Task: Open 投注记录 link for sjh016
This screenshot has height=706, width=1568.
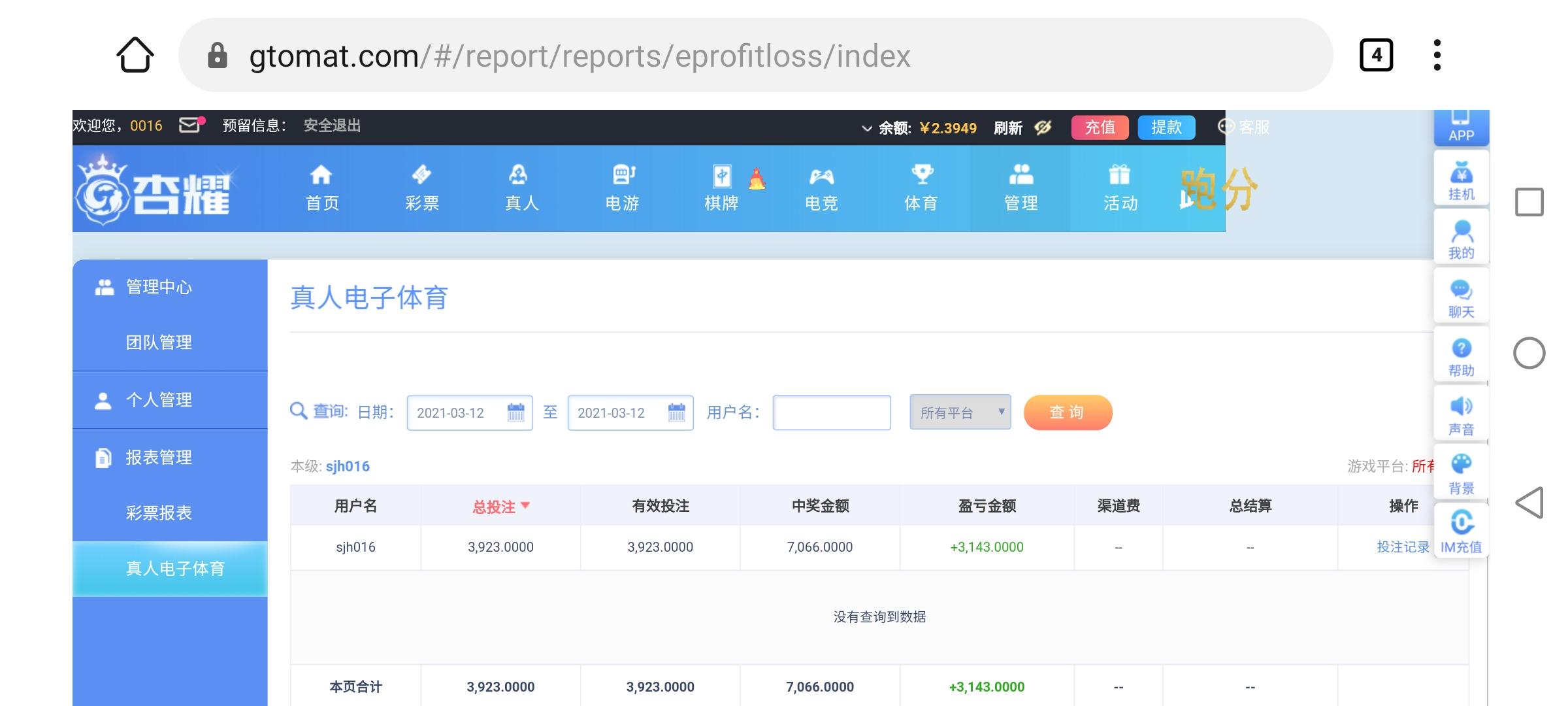Action: pos(1403,547)
